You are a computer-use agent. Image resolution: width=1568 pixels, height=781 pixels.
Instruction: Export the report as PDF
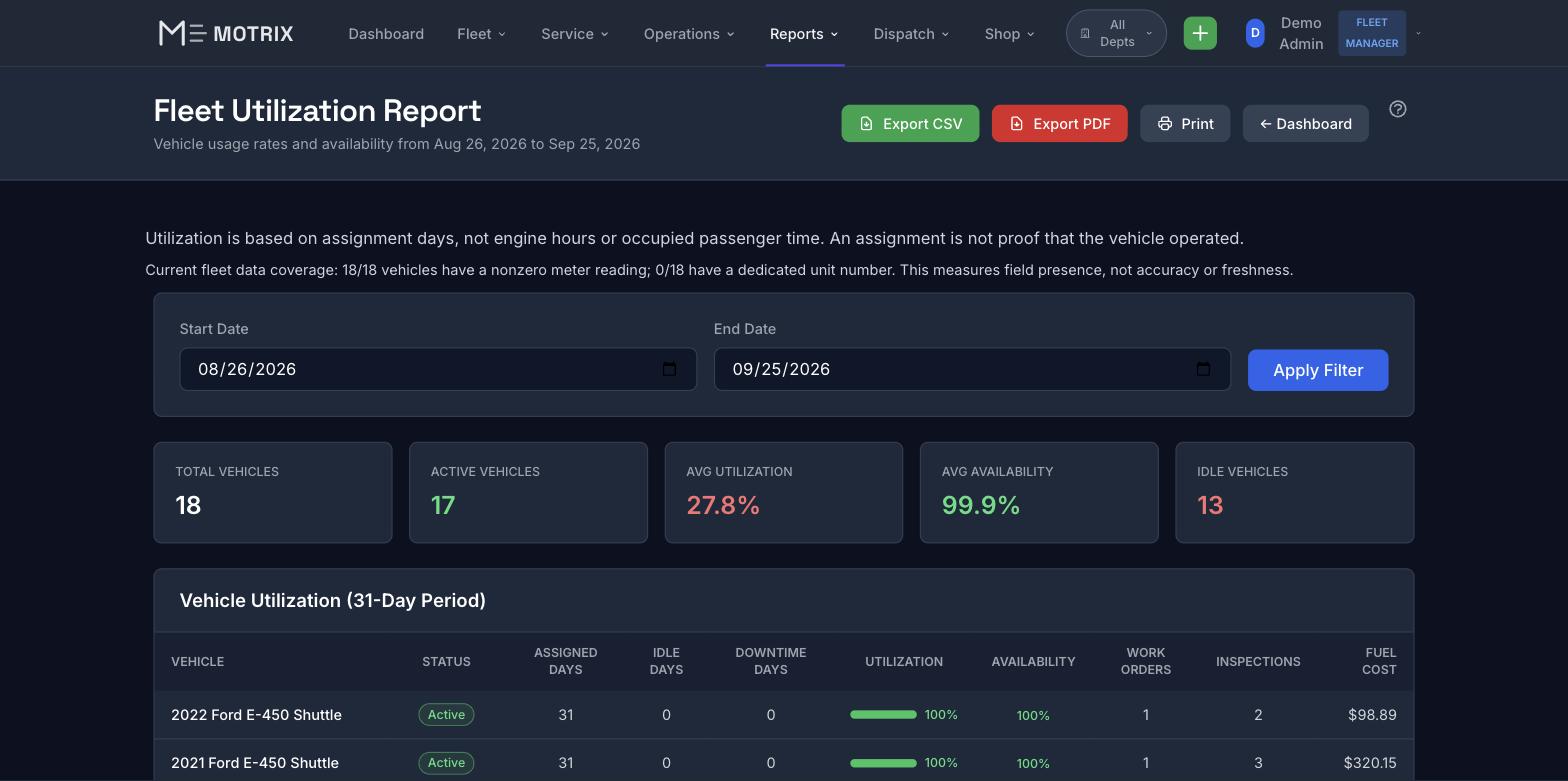coord(1059,123)
